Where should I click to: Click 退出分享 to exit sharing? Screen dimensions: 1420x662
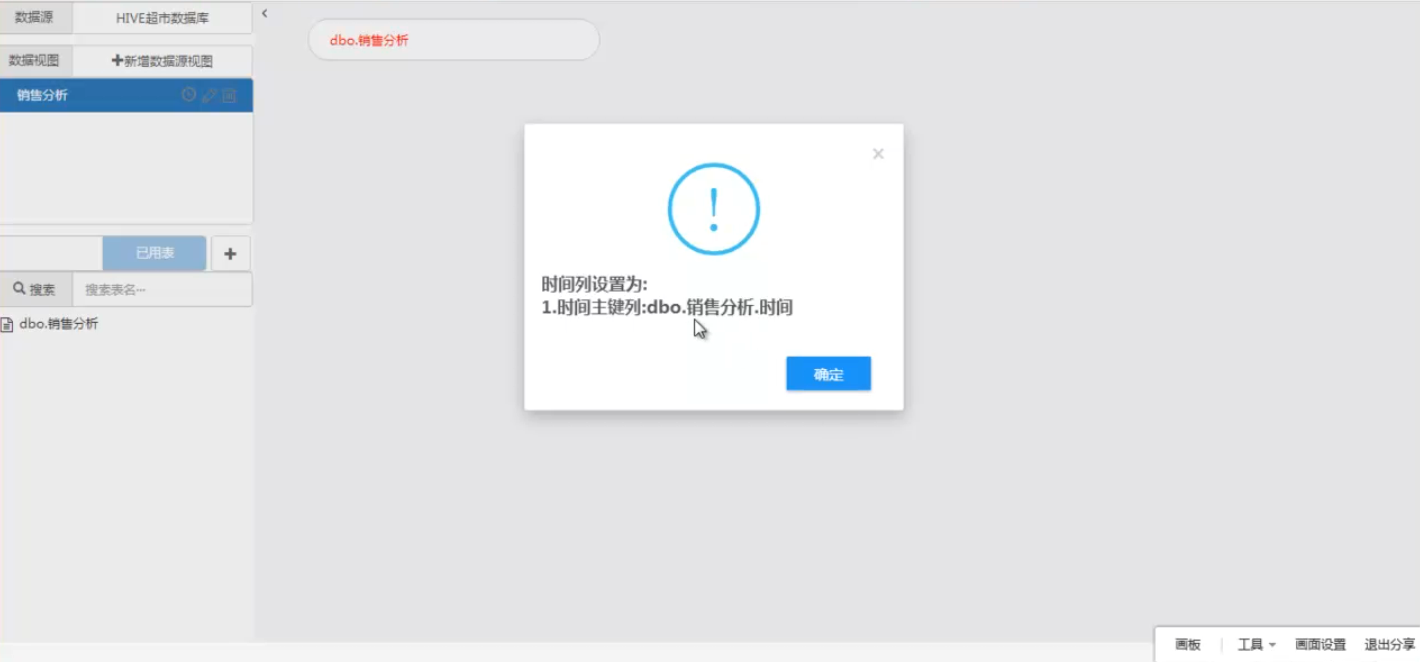1390,645
